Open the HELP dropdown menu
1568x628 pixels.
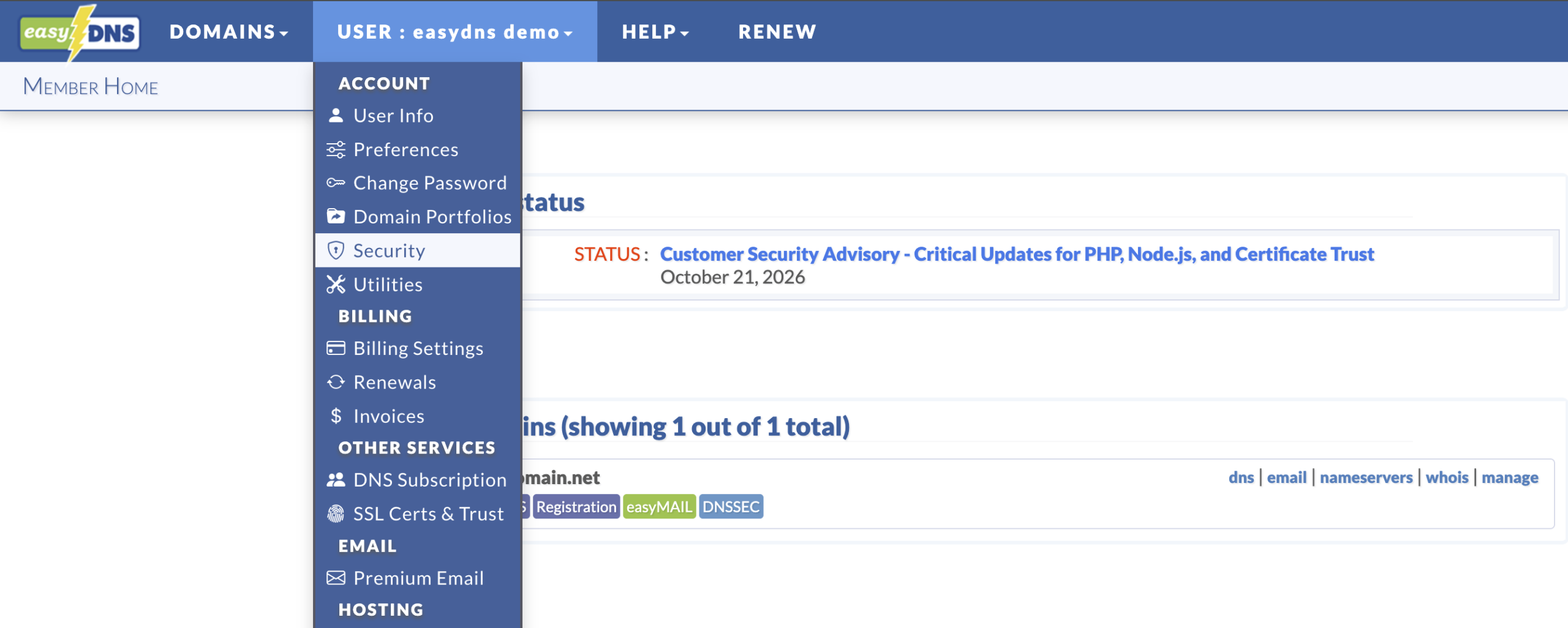(655, 32)
